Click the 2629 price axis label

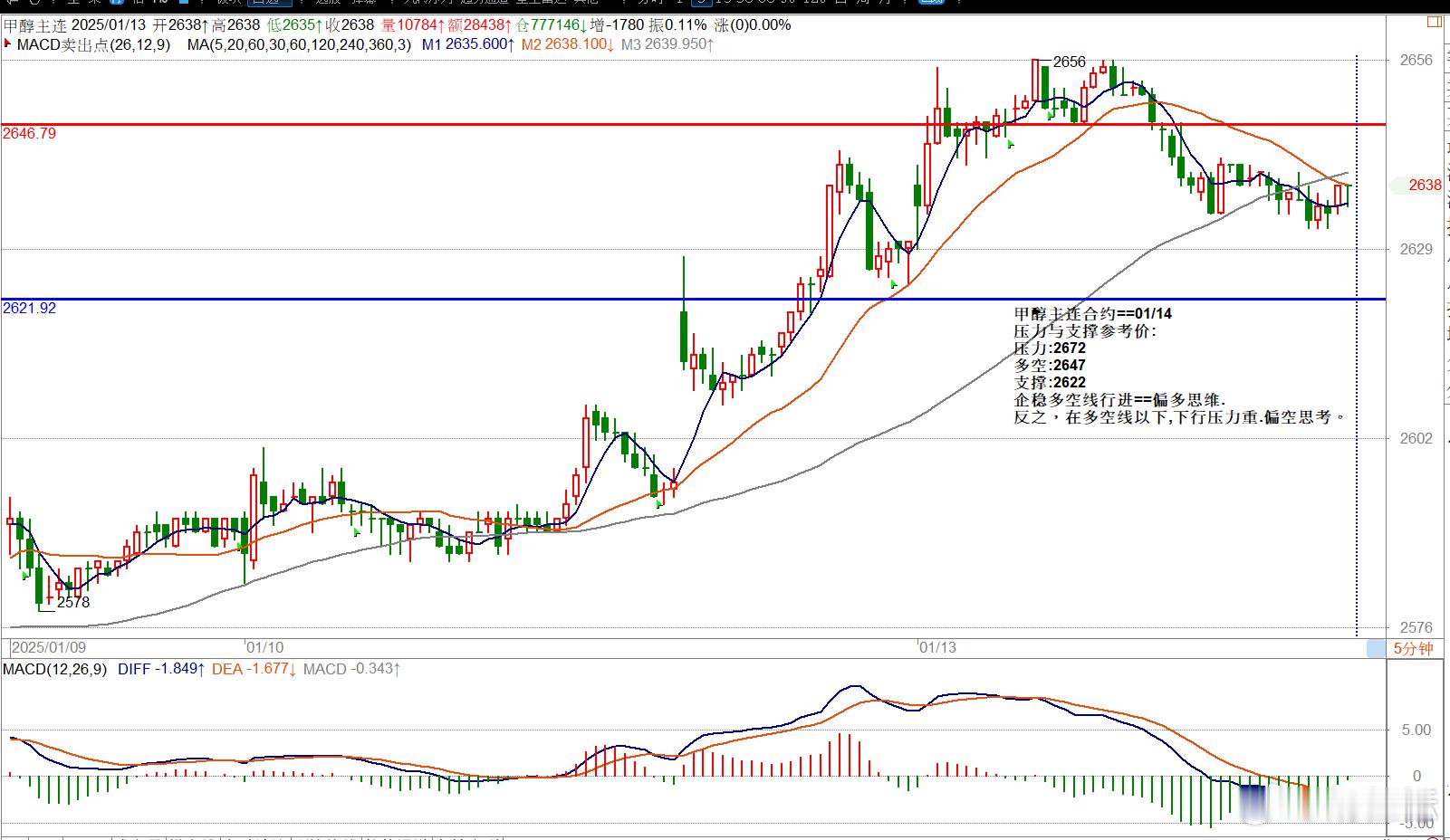click(1416, 249)
